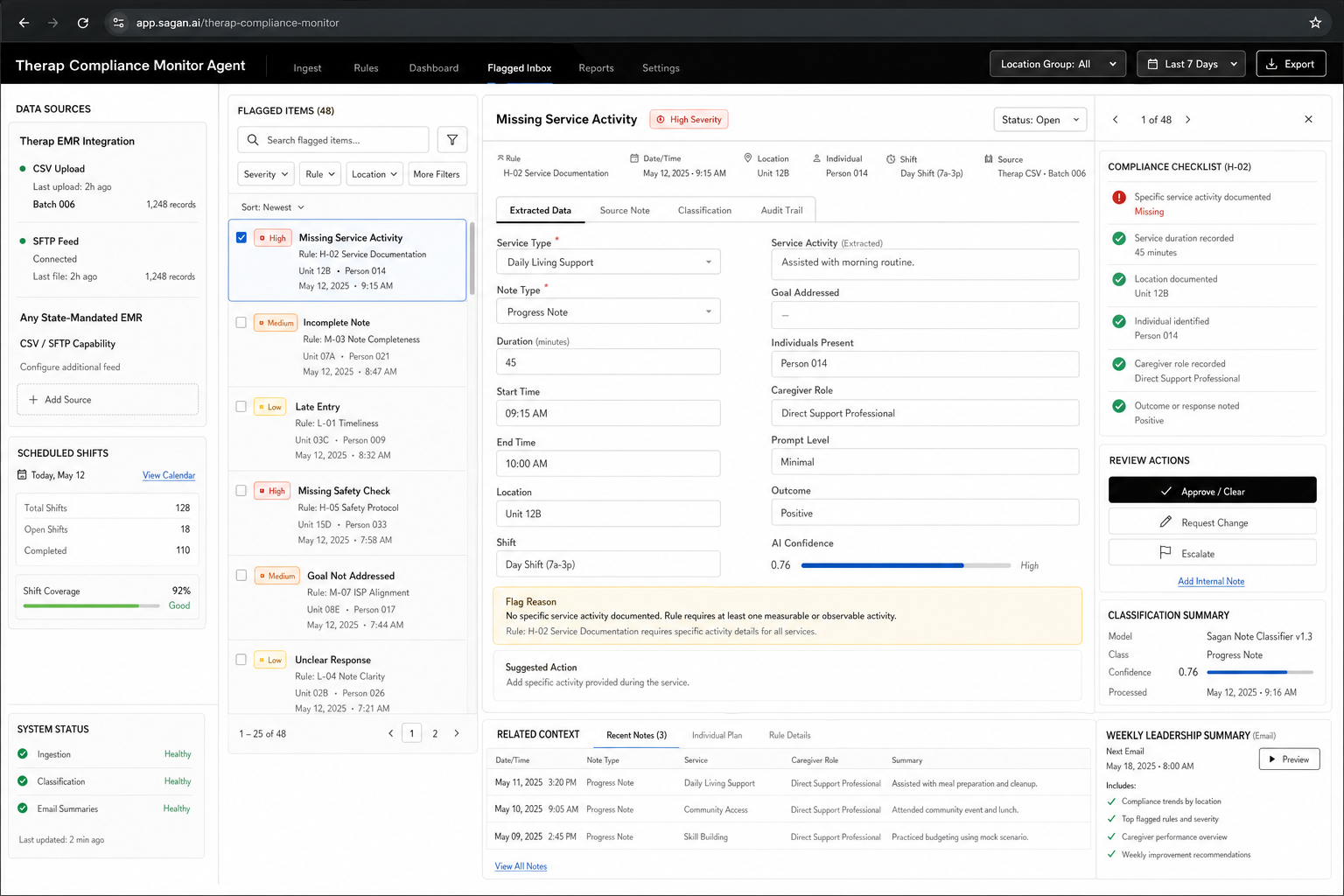Click Classification Summary confidence bar
The height and width of the screenshot is (896, 1344).
click(1260, 672)
